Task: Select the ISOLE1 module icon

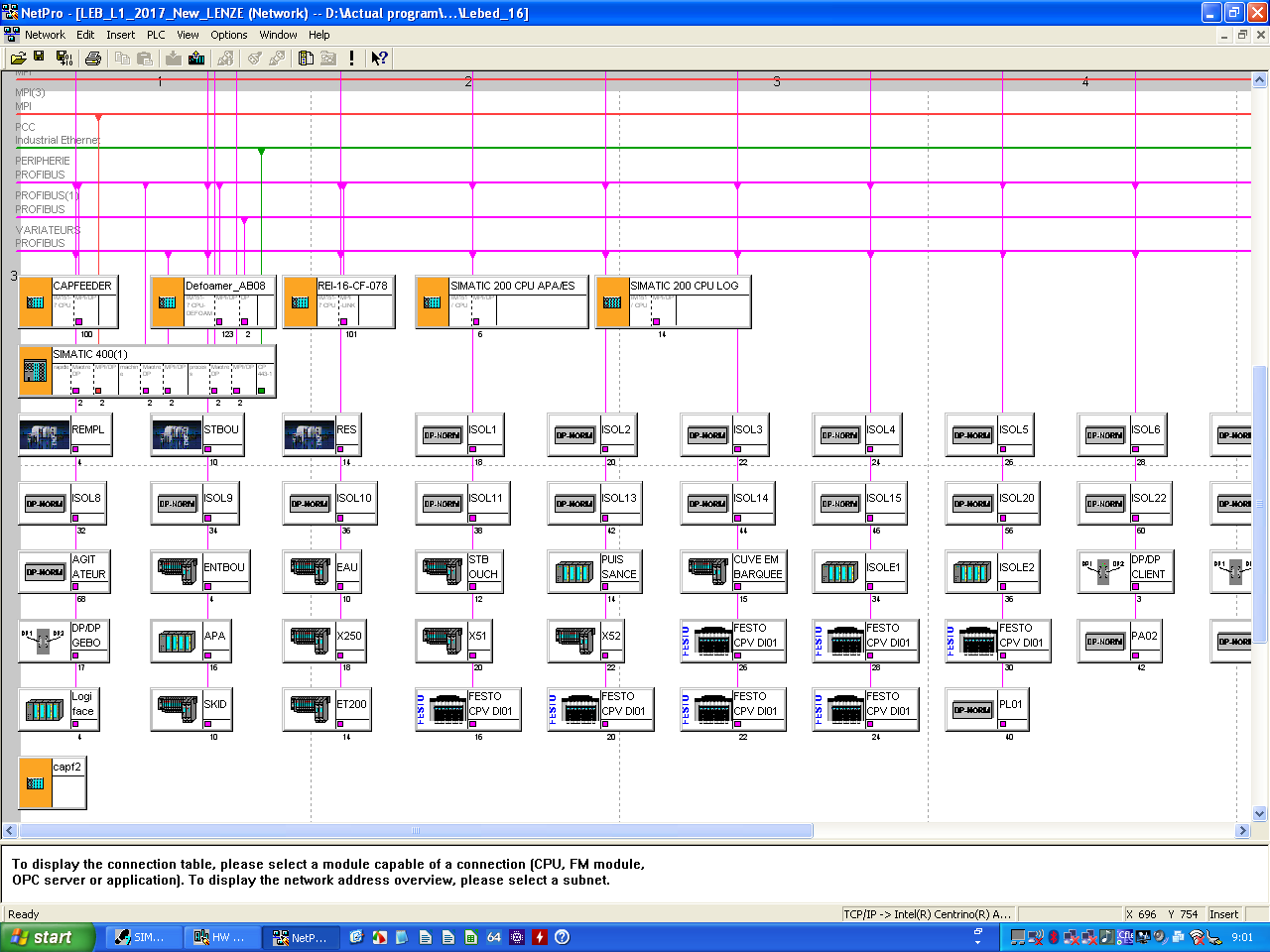Action: pyautogui.click(x=839, y=571)
